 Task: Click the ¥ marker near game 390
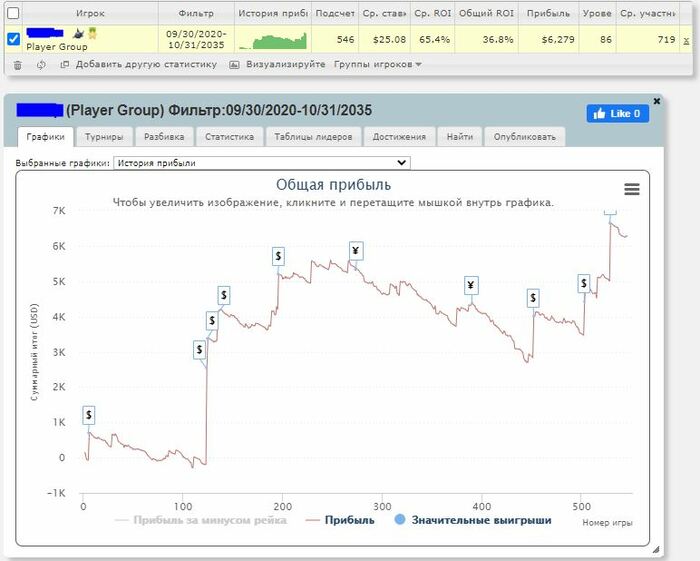471,285
